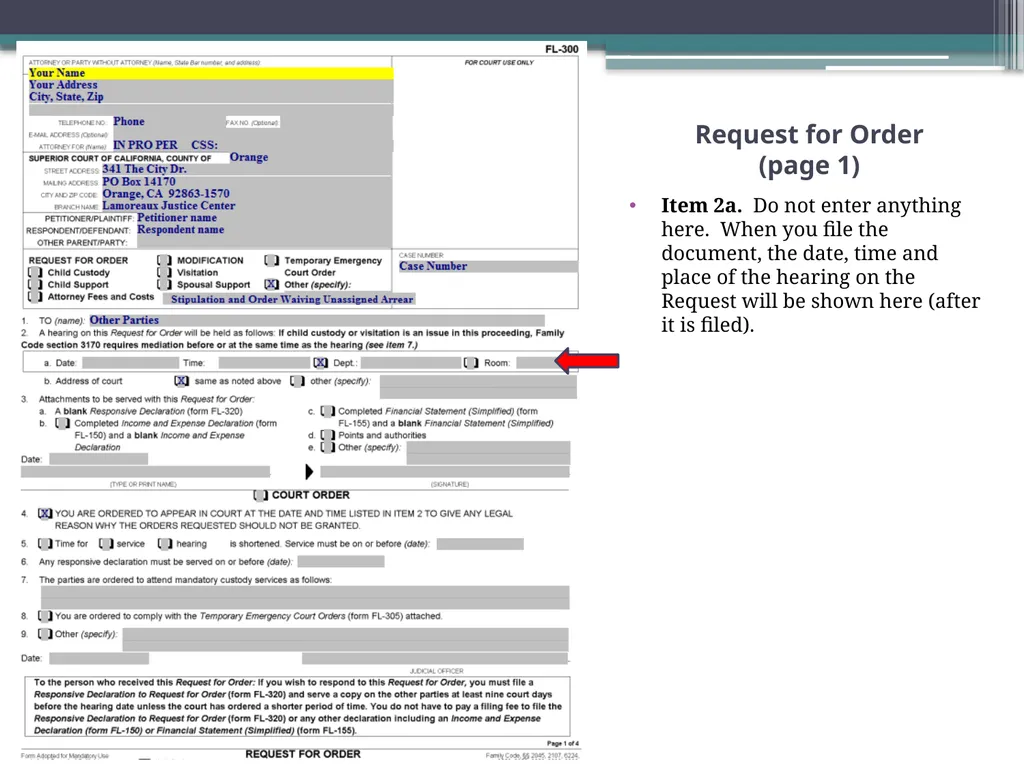Click the hearing Date field in item 2a
The height and width of the screenshot is (768, 1024).
click(130, 362)
